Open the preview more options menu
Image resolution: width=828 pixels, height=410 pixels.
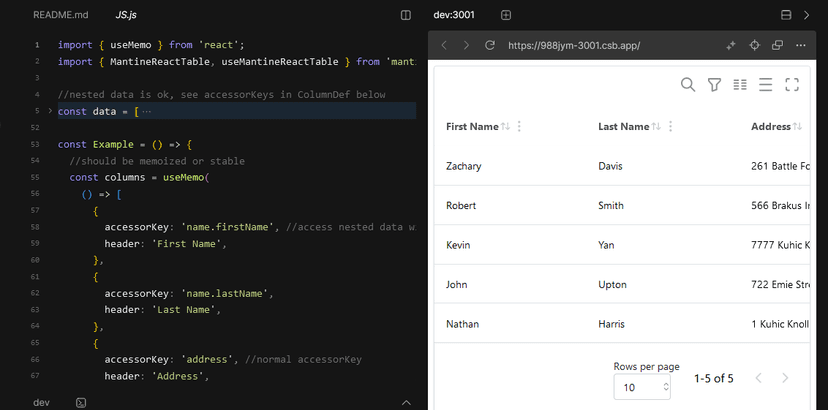click(800, 45)
